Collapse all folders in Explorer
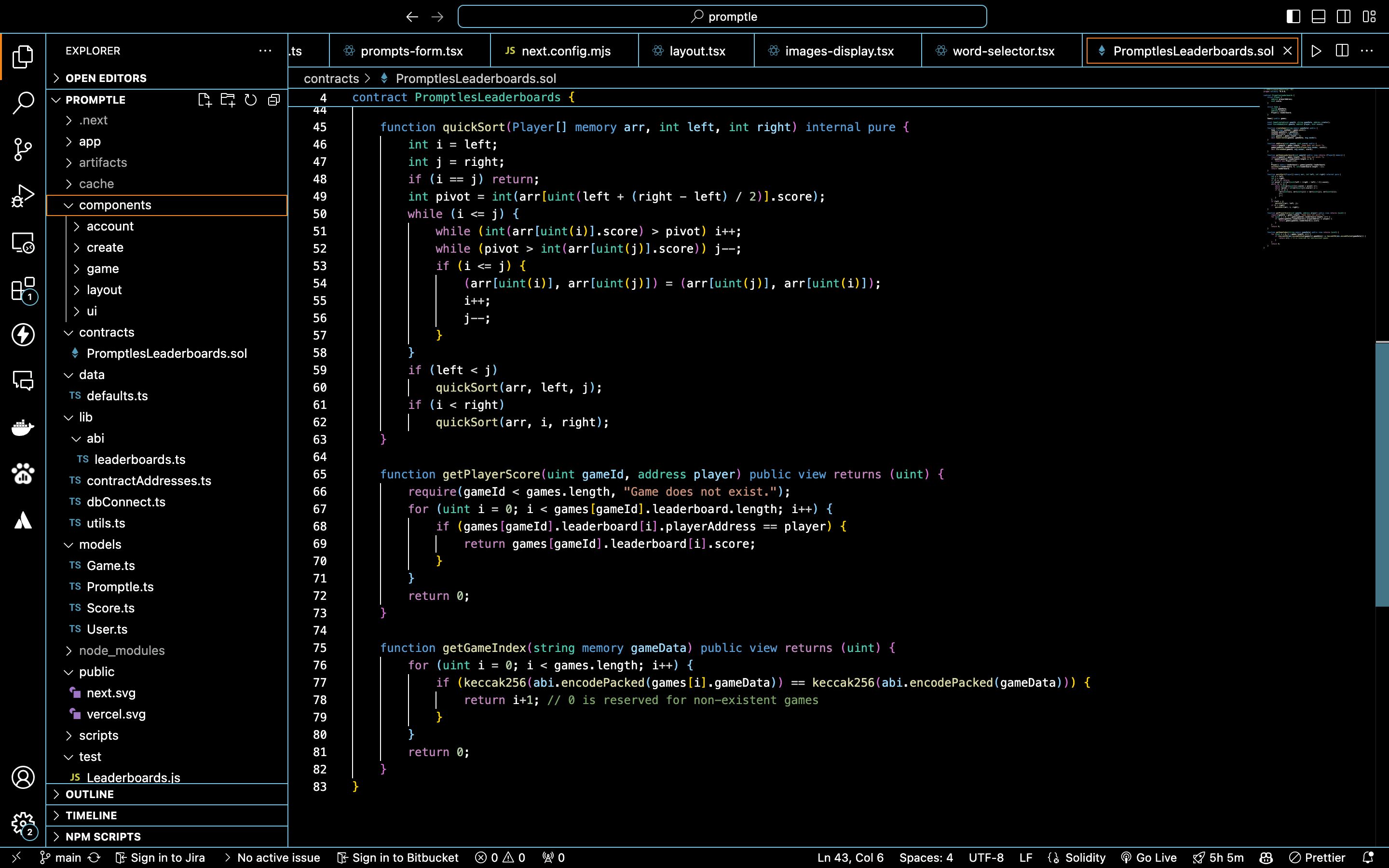1389x868 pixels. pyautogui.click(x=274, y=100)
